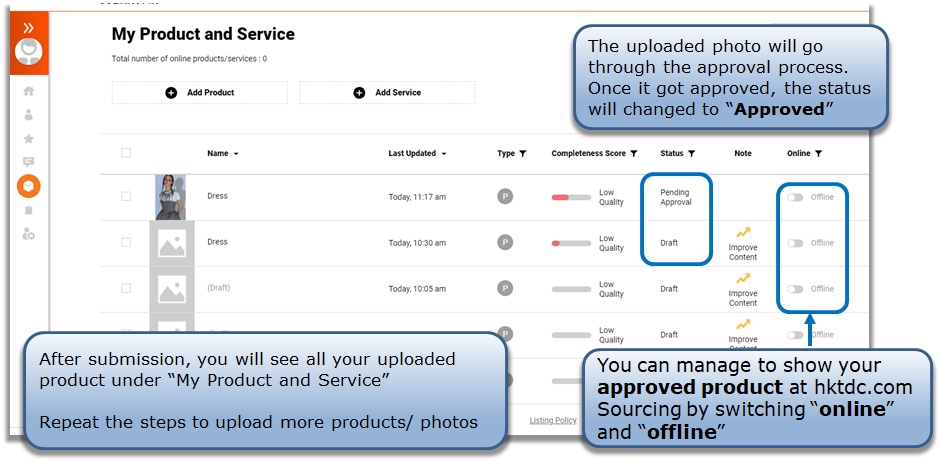Open the user avatar profile icon

[28, 52]
